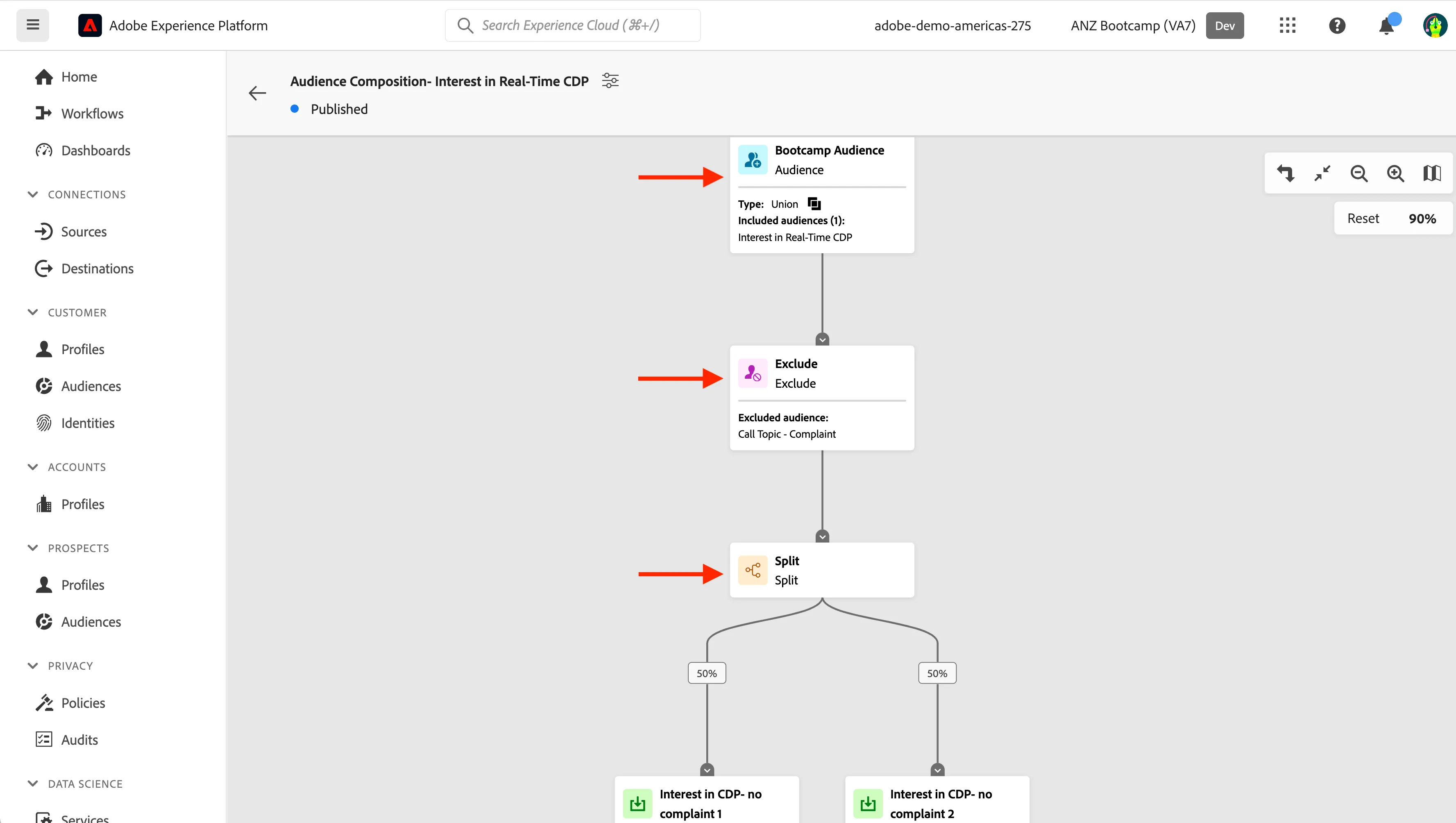The image size is (1456, 823).
Task: Open composition settings sliders icon
Action: [x=610, y=81]
